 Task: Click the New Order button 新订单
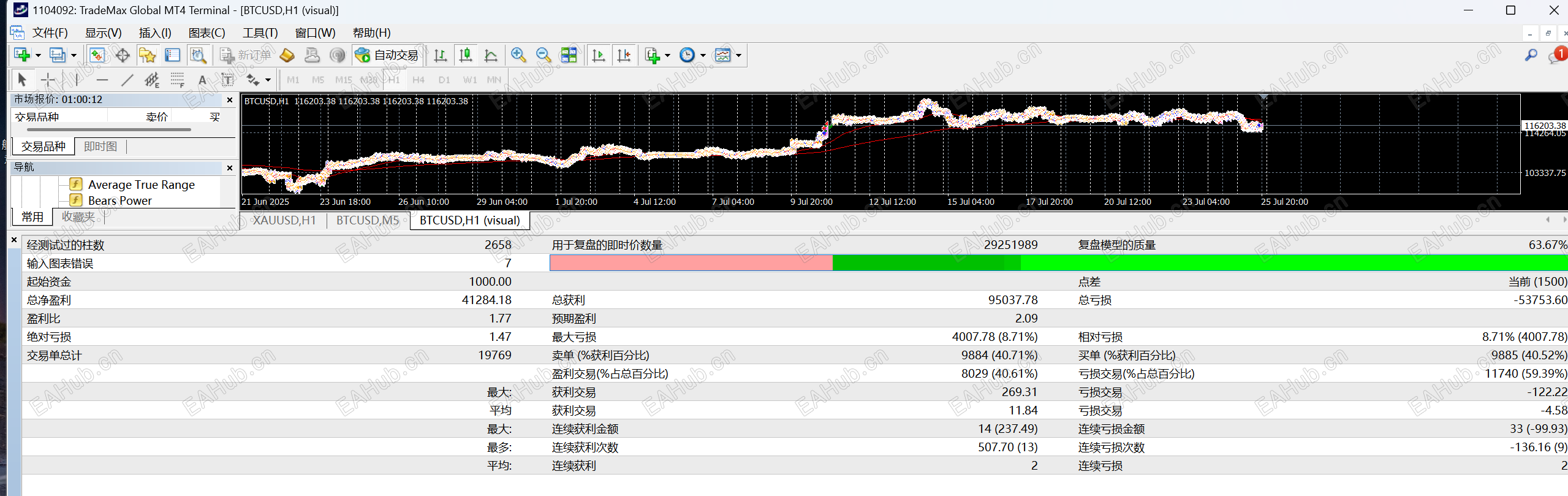tap(246, 55)
